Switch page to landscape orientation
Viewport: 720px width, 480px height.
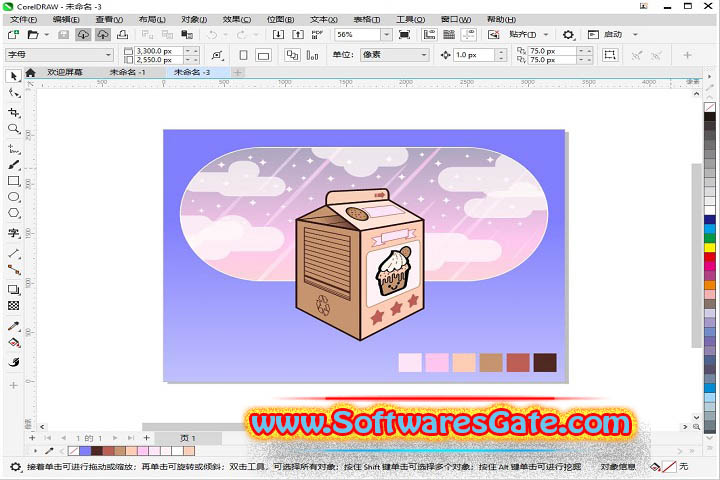click(x=264, y=55)
